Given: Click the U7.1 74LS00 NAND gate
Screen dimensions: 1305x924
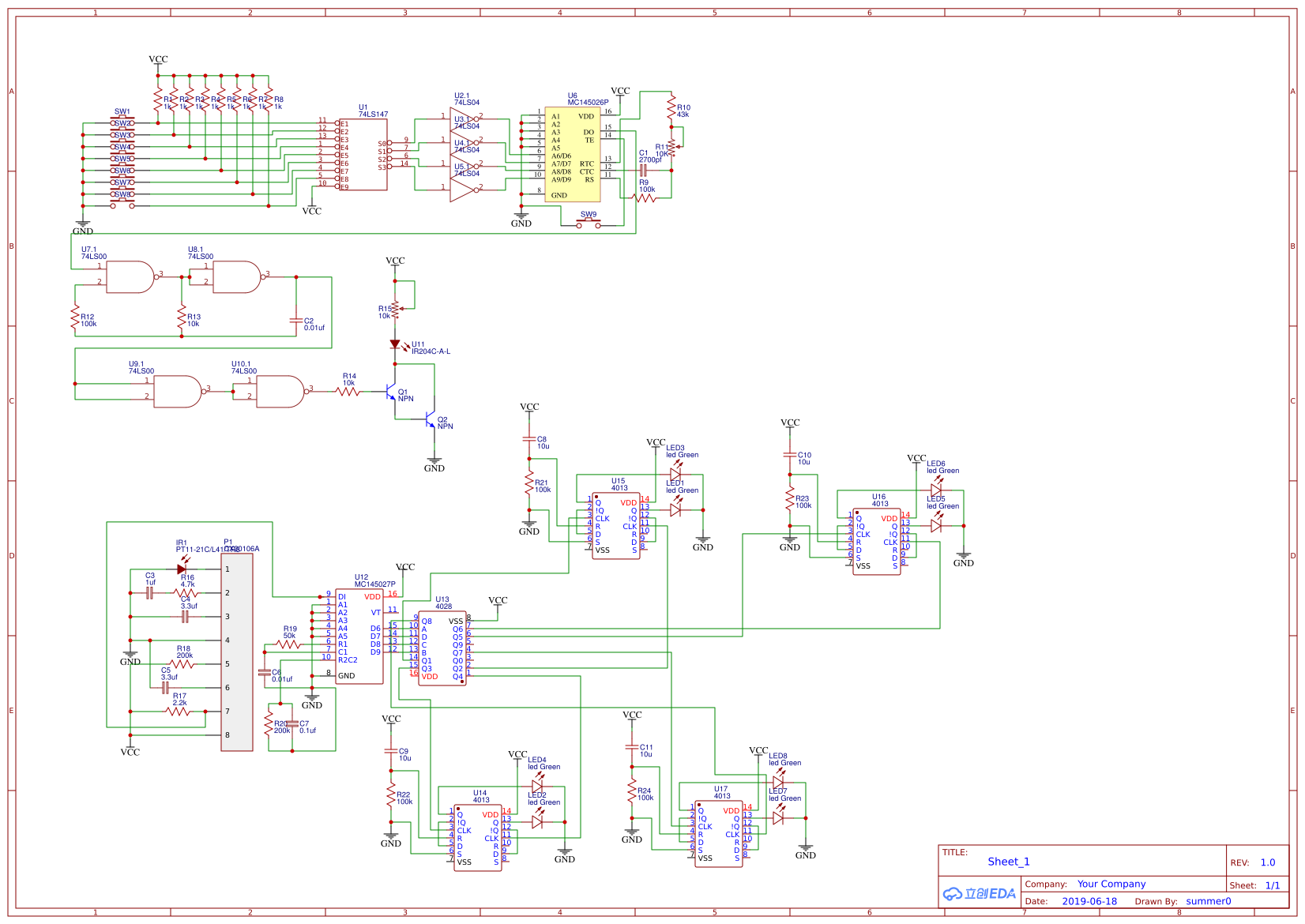Looking at the screenshot, I should (x=130, y=277).
